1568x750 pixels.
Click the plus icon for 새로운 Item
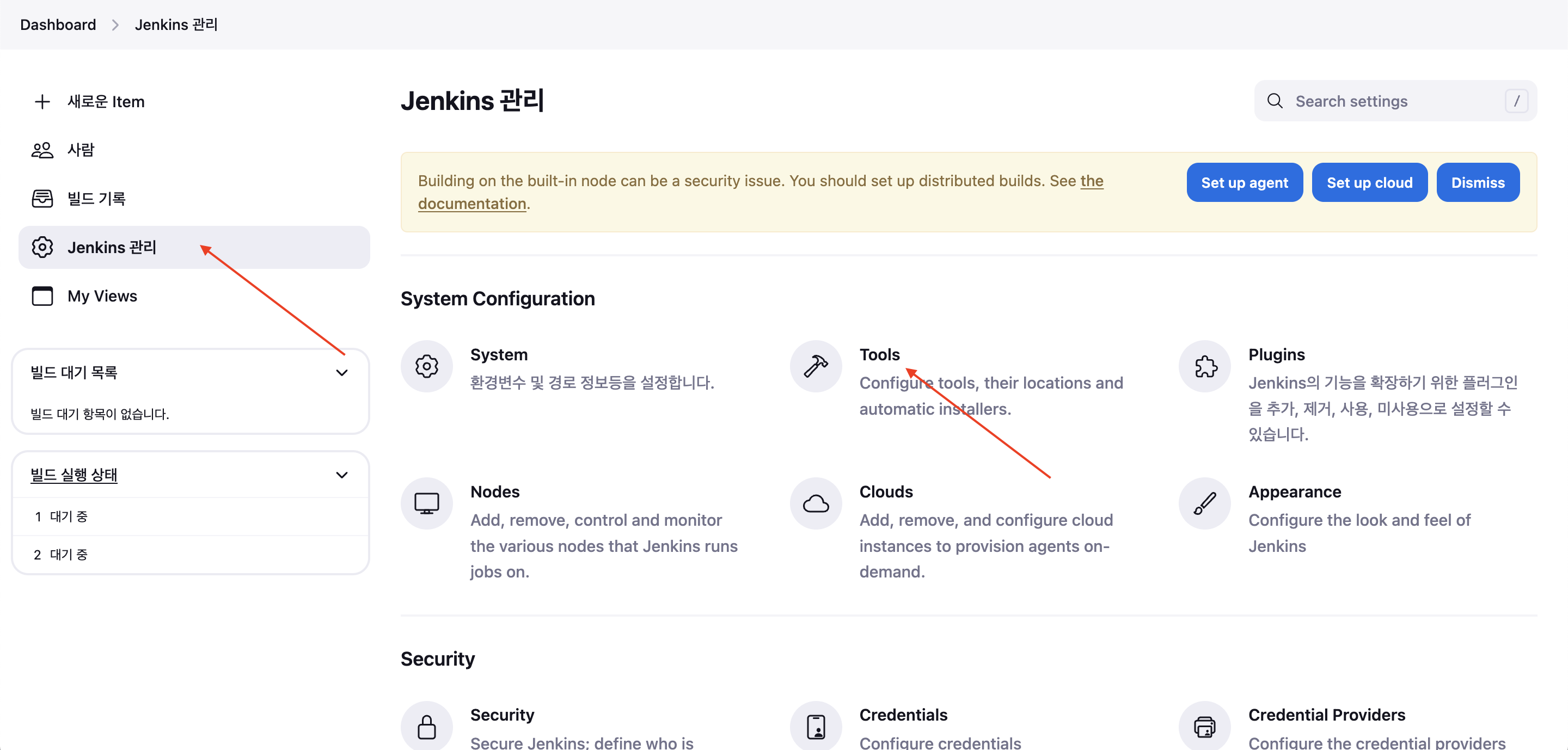pos(42,102)
